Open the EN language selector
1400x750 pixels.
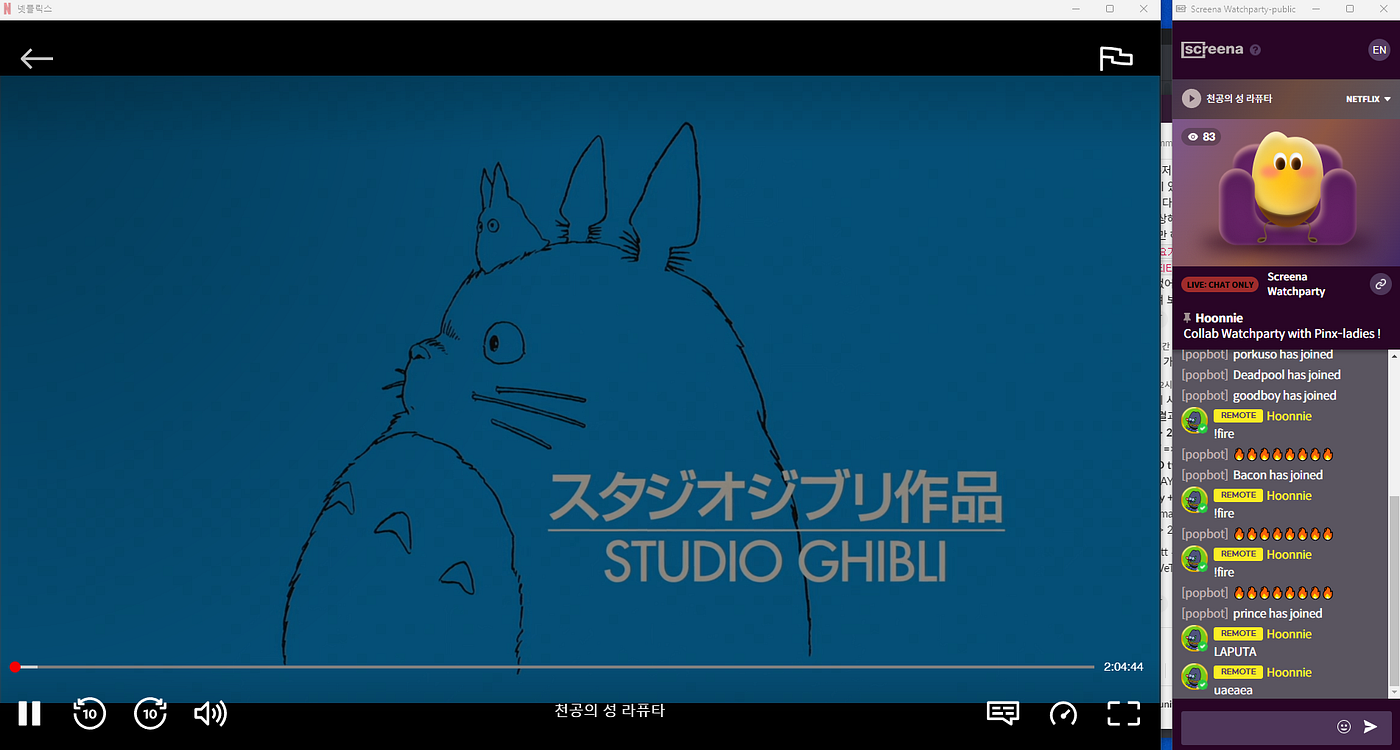tap(1379, 50)
